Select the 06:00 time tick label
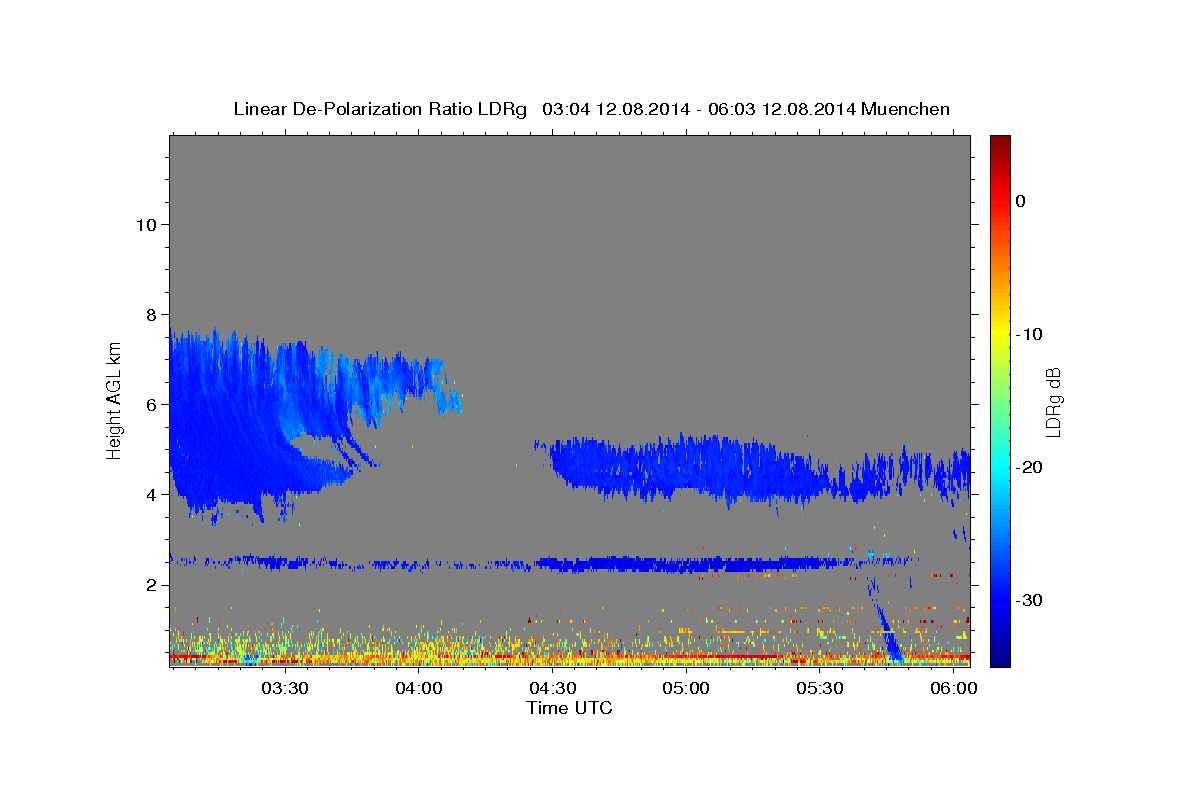 coord(954,689)
